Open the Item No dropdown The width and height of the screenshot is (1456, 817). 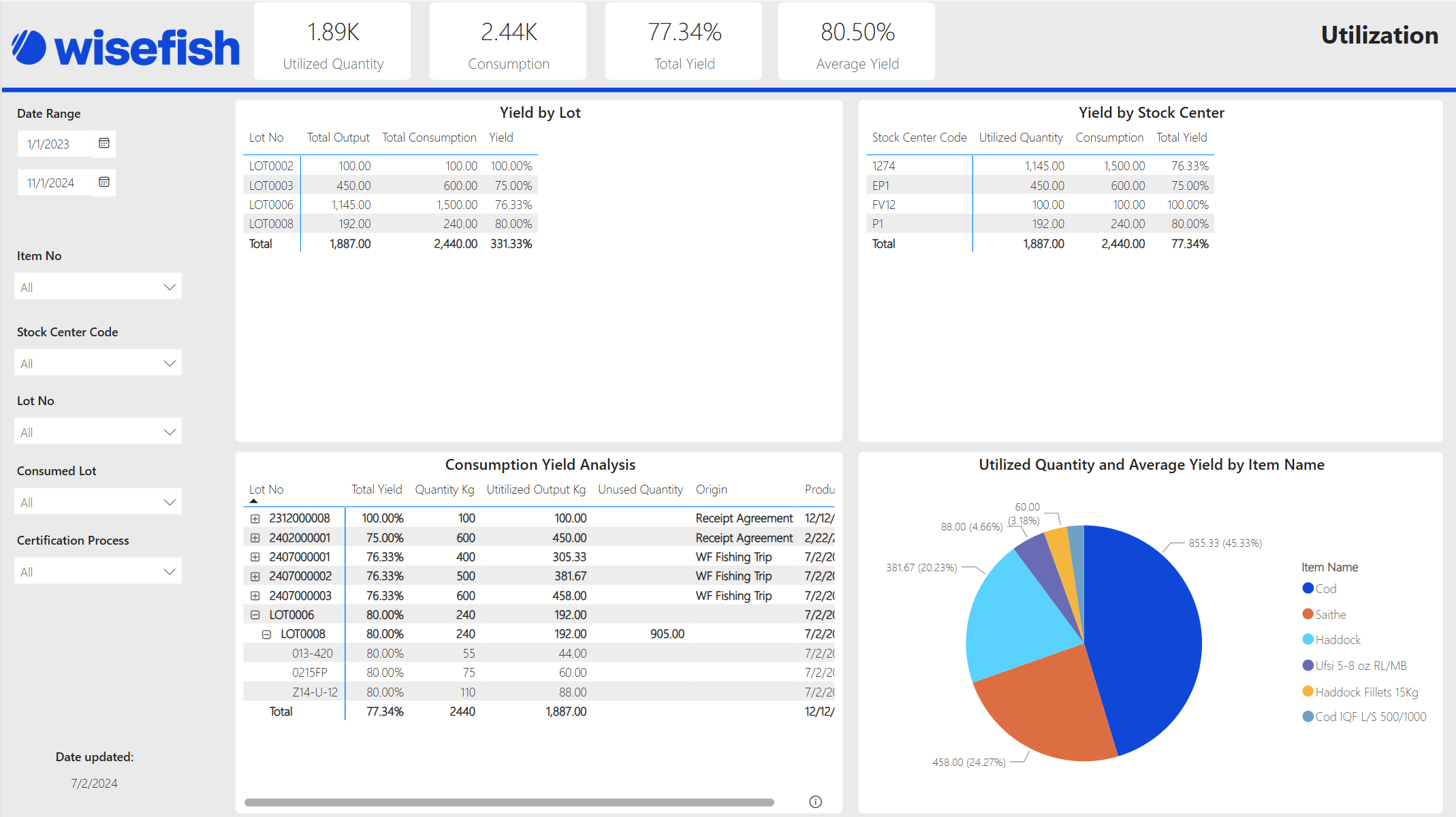[x=98, y=287]
